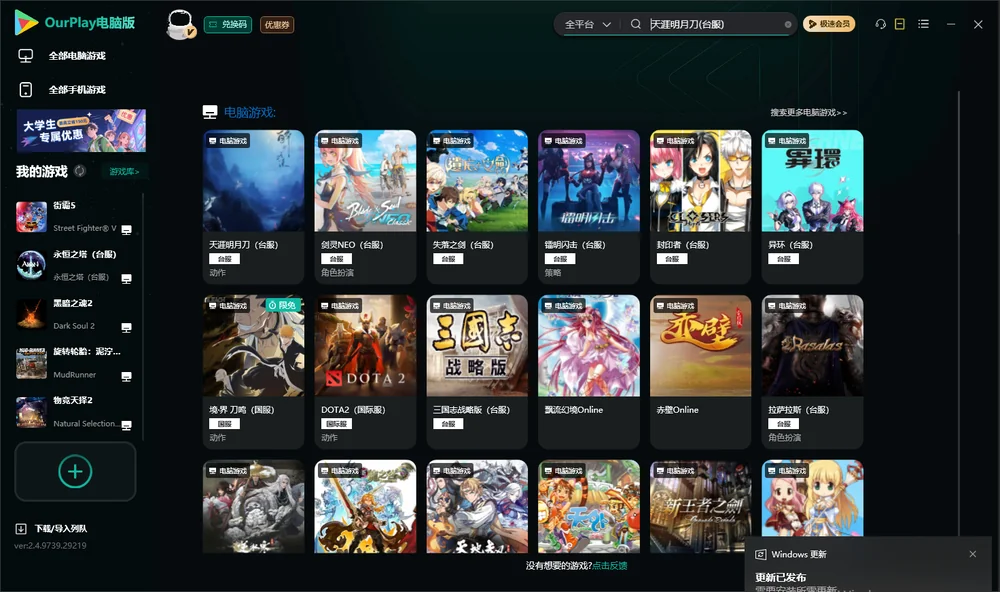Launch 黑暗之魂2 Dark Soul 2

[x=74, y=314]
